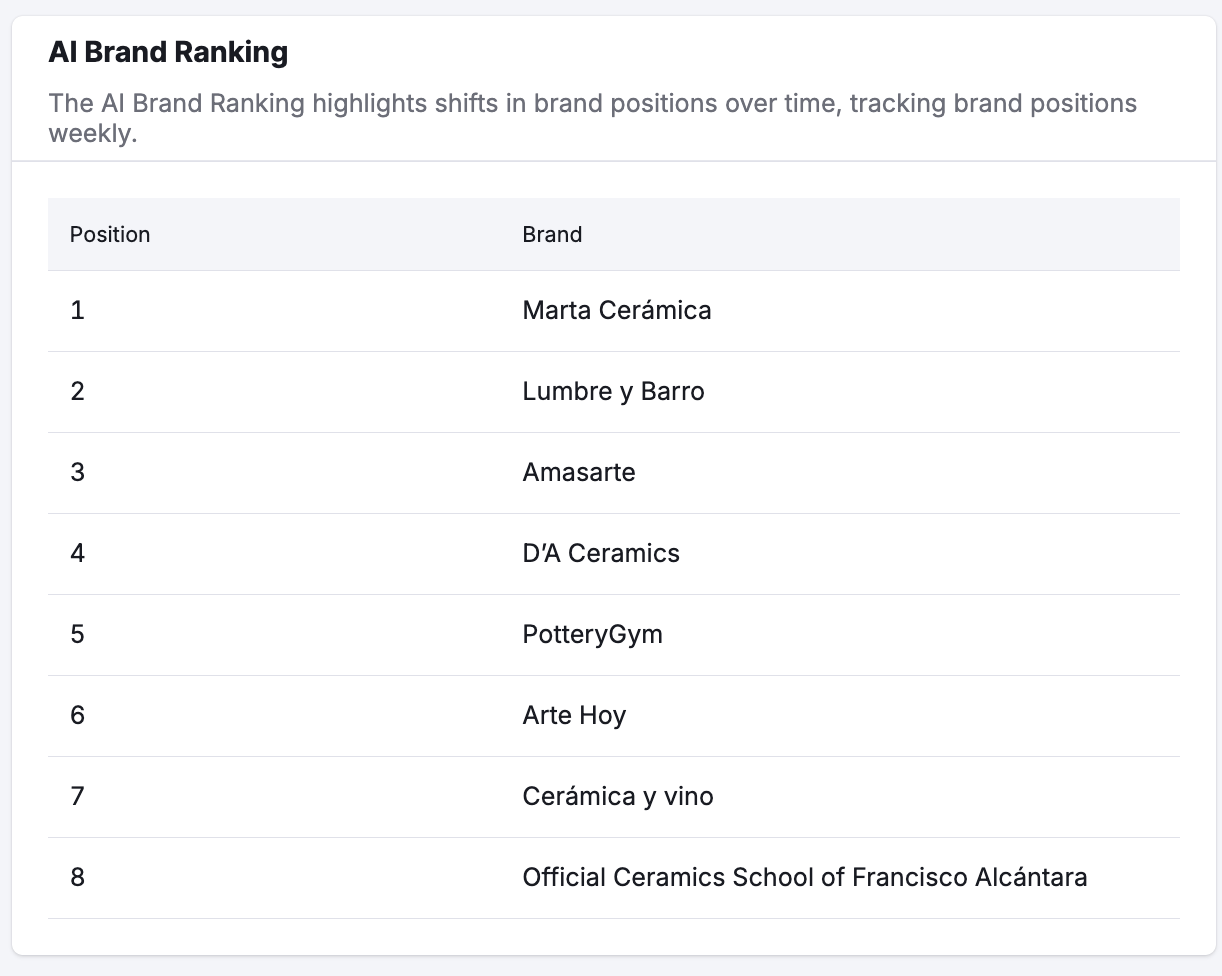1222x976 pixels.
Task: Click position number 5 cell
Action: click(77, 634)
